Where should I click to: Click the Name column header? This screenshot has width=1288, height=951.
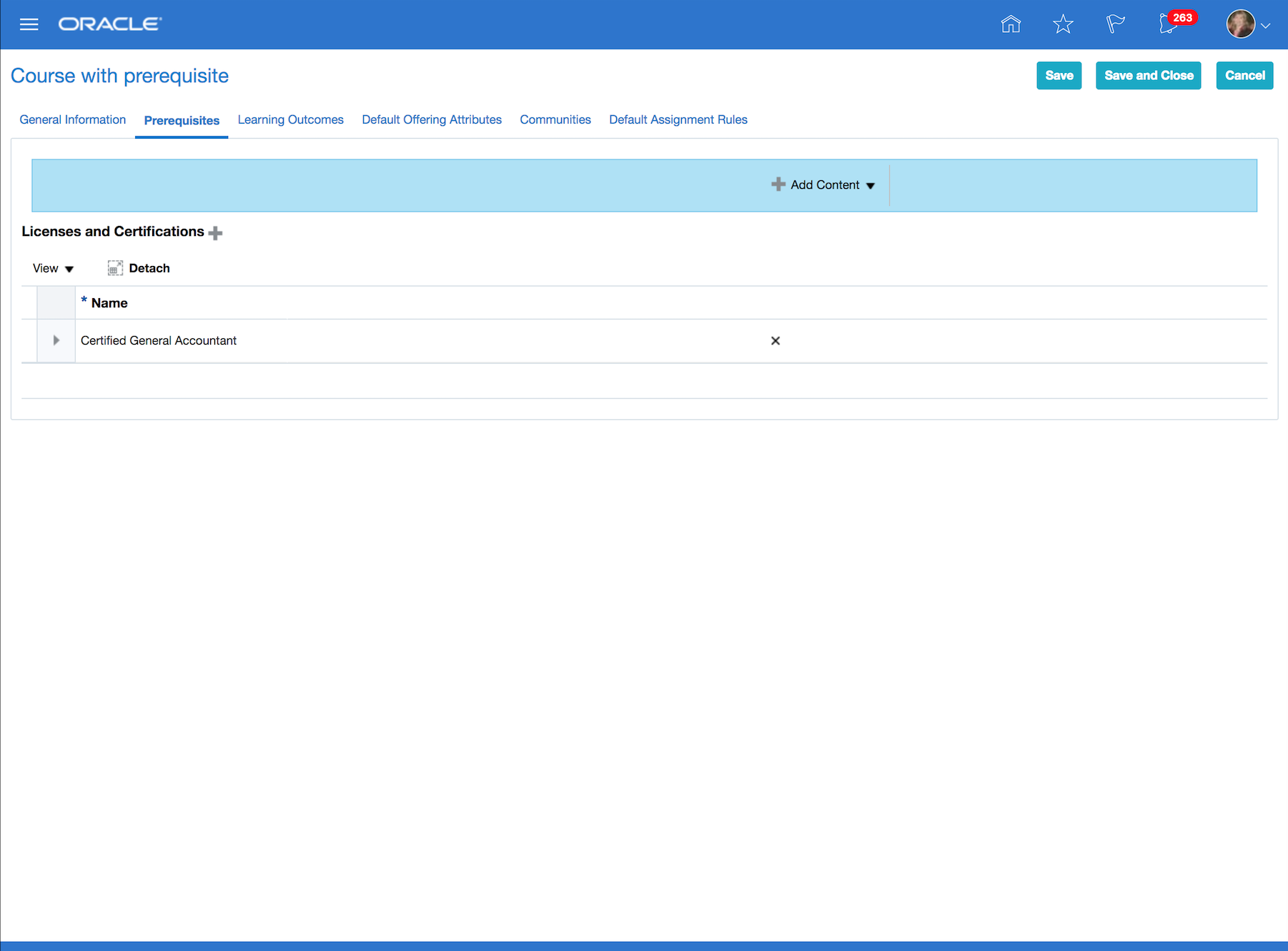(x=109, y=303)
